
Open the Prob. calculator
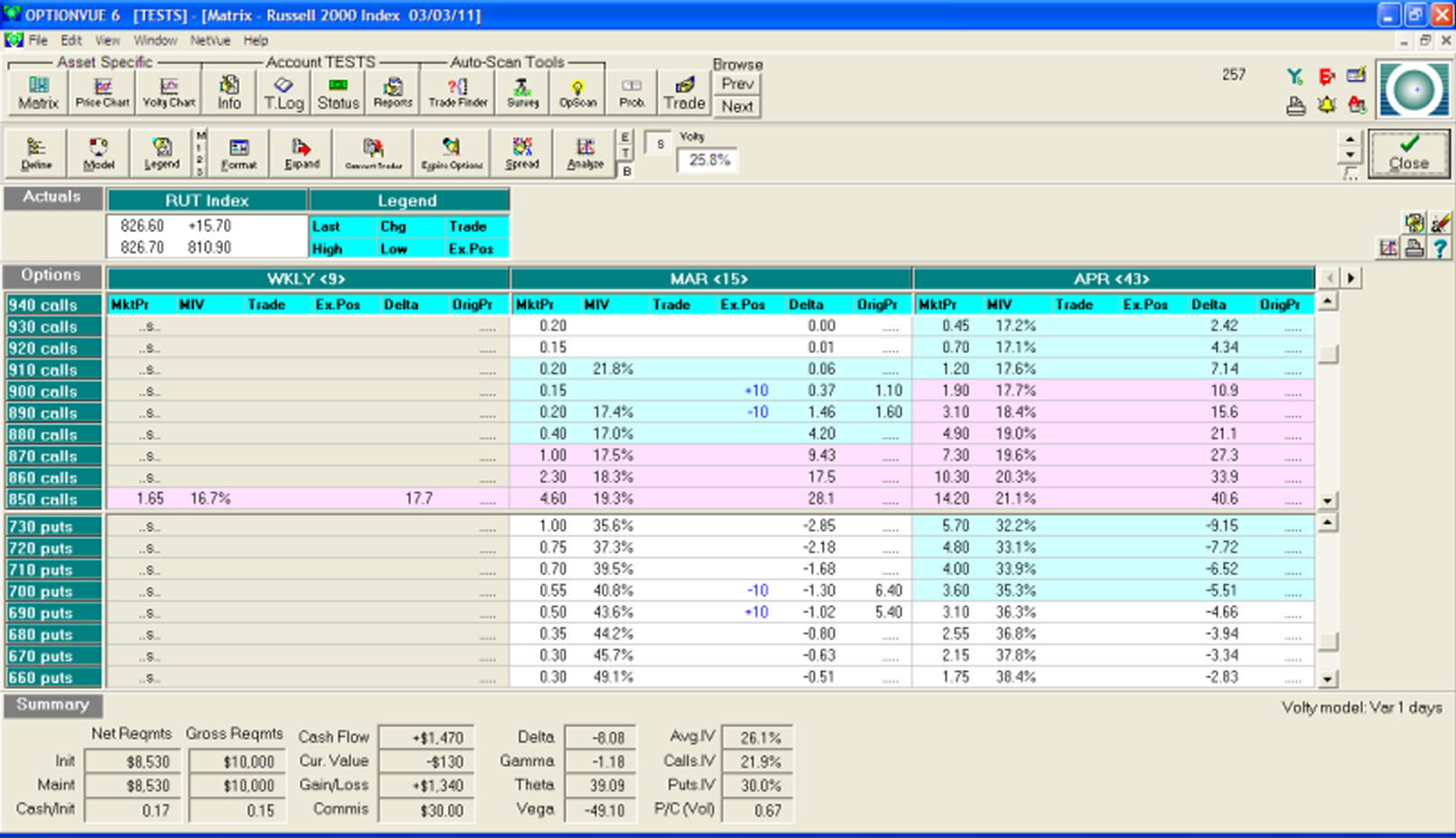[x=631, y=92]
